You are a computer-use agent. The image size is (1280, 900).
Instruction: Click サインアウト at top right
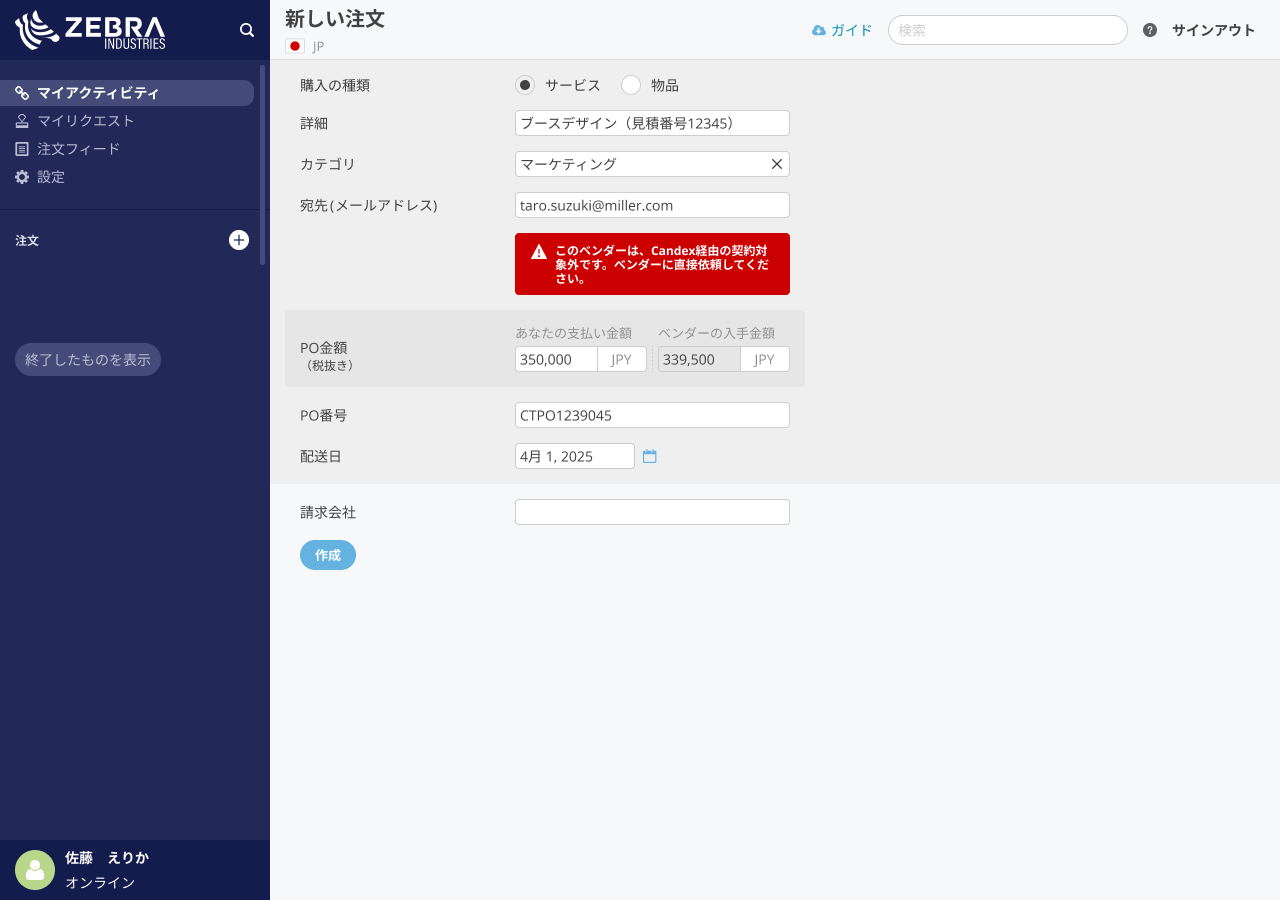[x=1213, y=30]
